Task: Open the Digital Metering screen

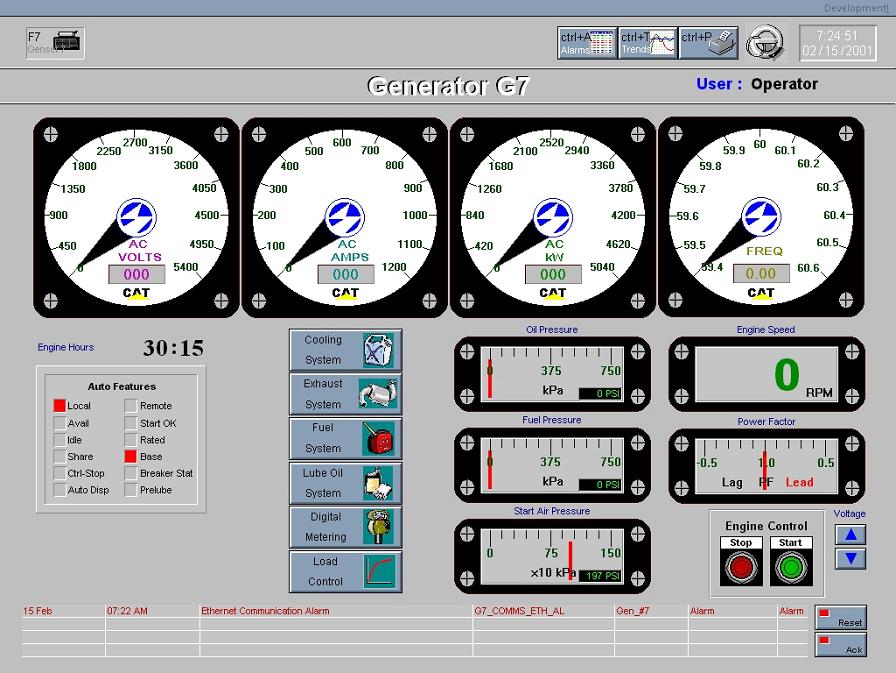Action: [345, 527]
